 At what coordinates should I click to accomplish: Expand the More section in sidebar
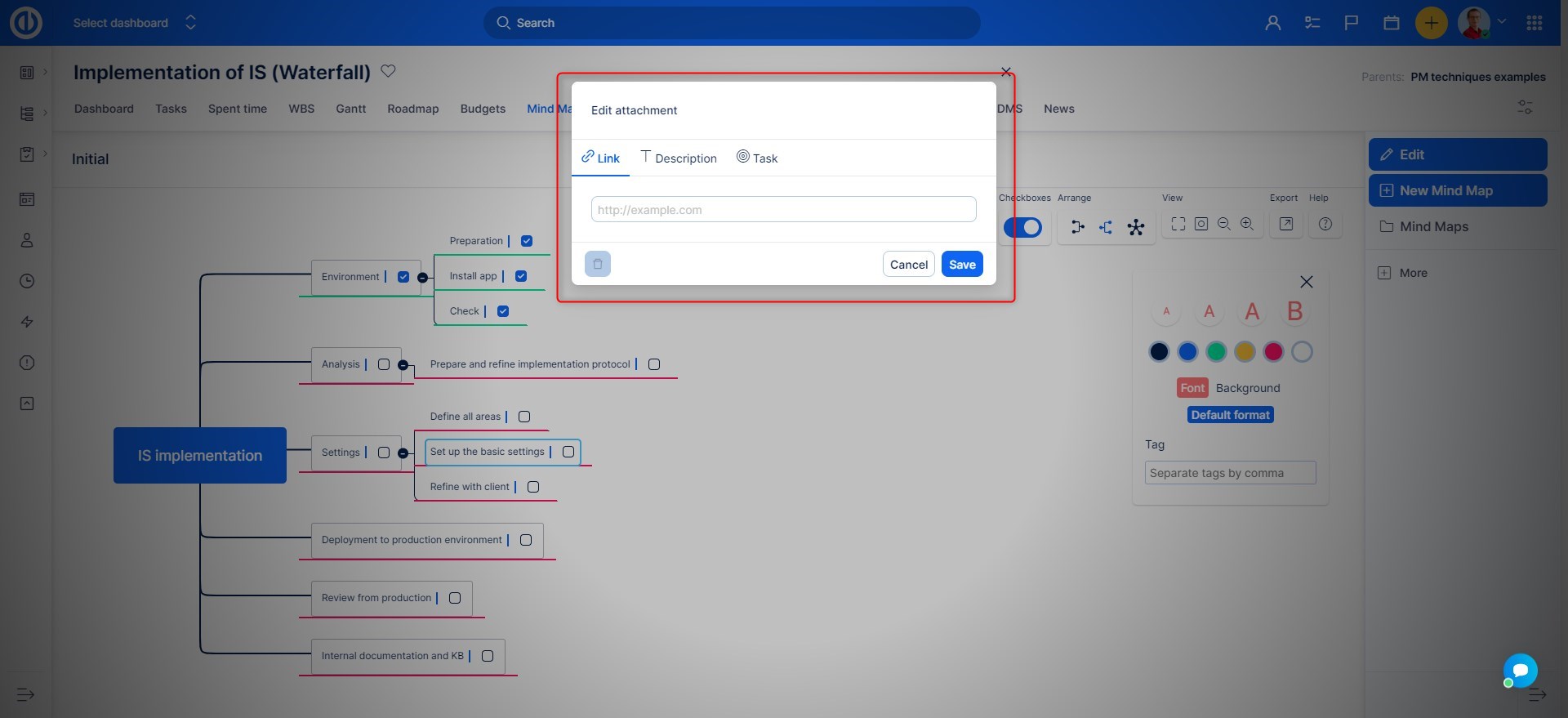tap(1412, 273)
